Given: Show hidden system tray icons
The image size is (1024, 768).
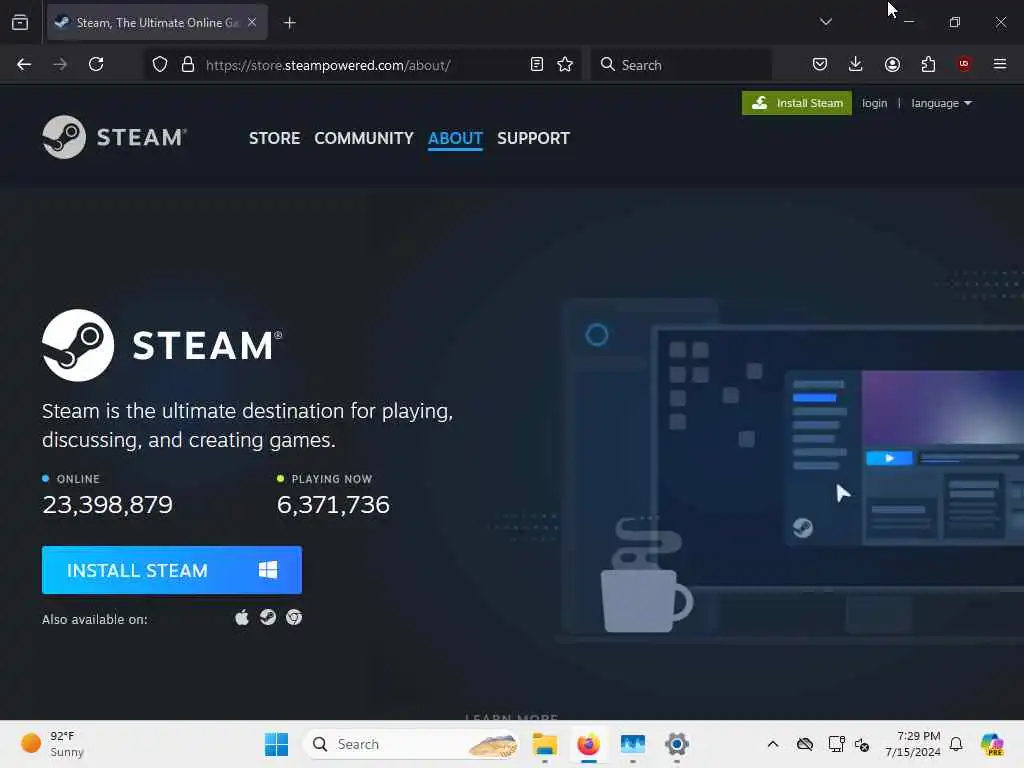Looking at the screenshot, I should (773, 744).
